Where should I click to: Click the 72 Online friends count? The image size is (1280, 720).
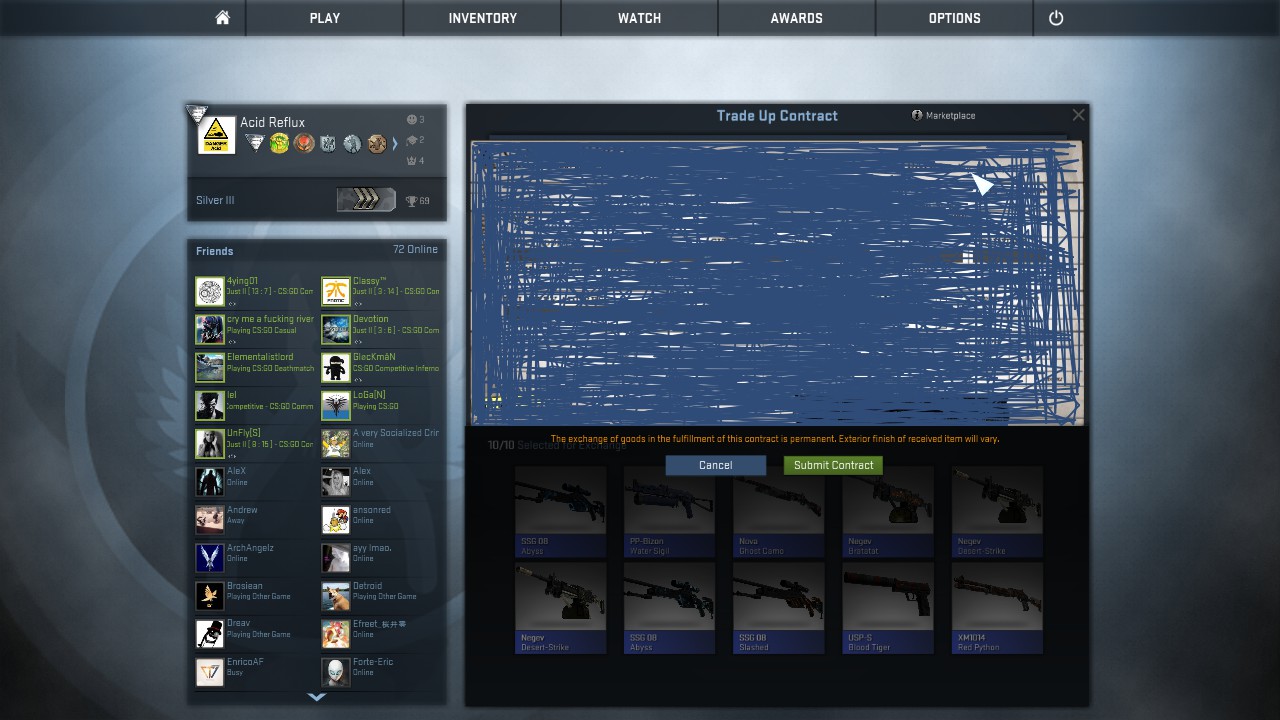(x=415, y=249)
